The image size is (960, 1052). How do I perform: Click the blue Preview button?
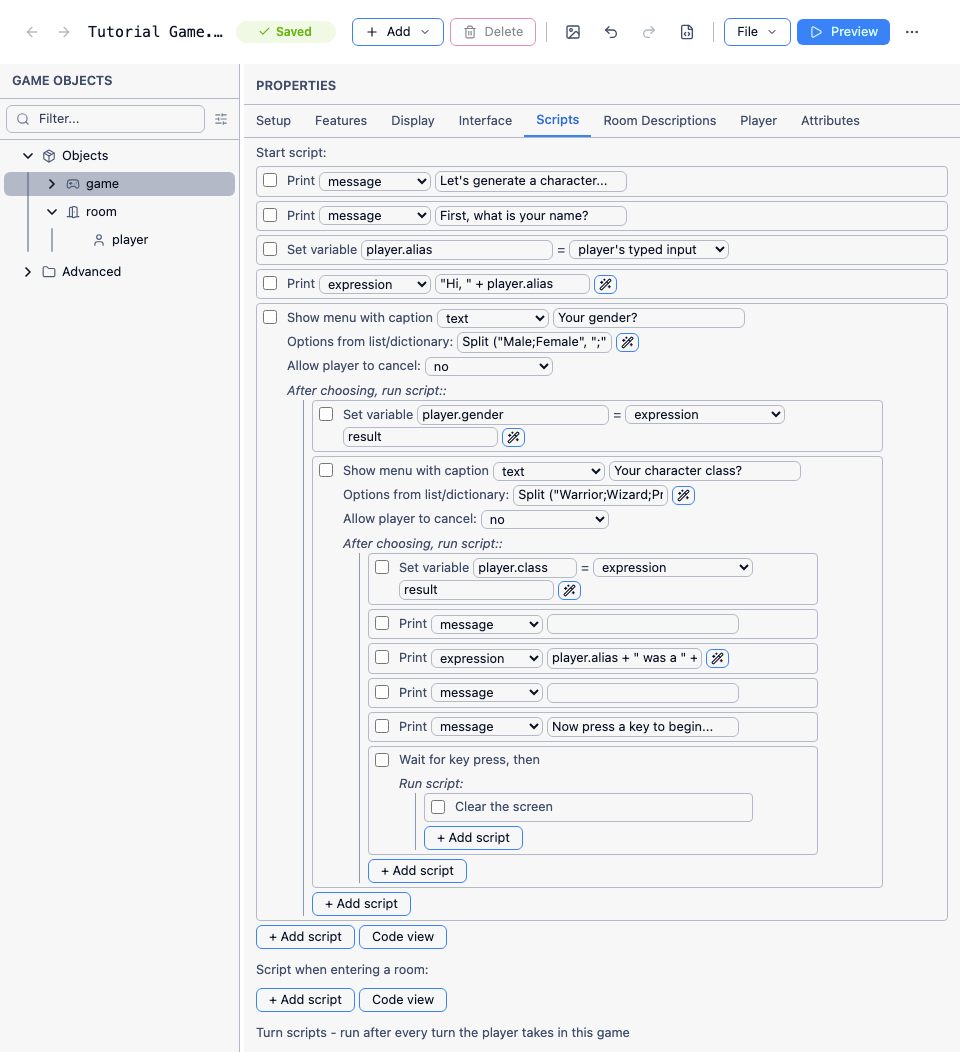click(843, 32)
